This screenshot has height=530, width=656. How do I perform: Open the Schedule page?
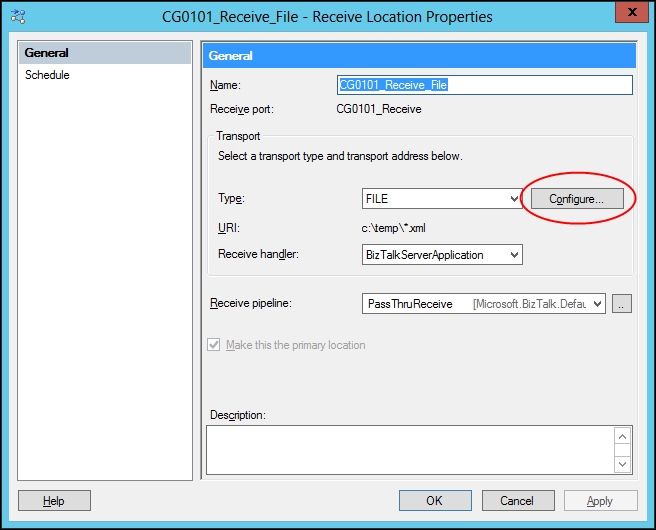tap(47, 75)
